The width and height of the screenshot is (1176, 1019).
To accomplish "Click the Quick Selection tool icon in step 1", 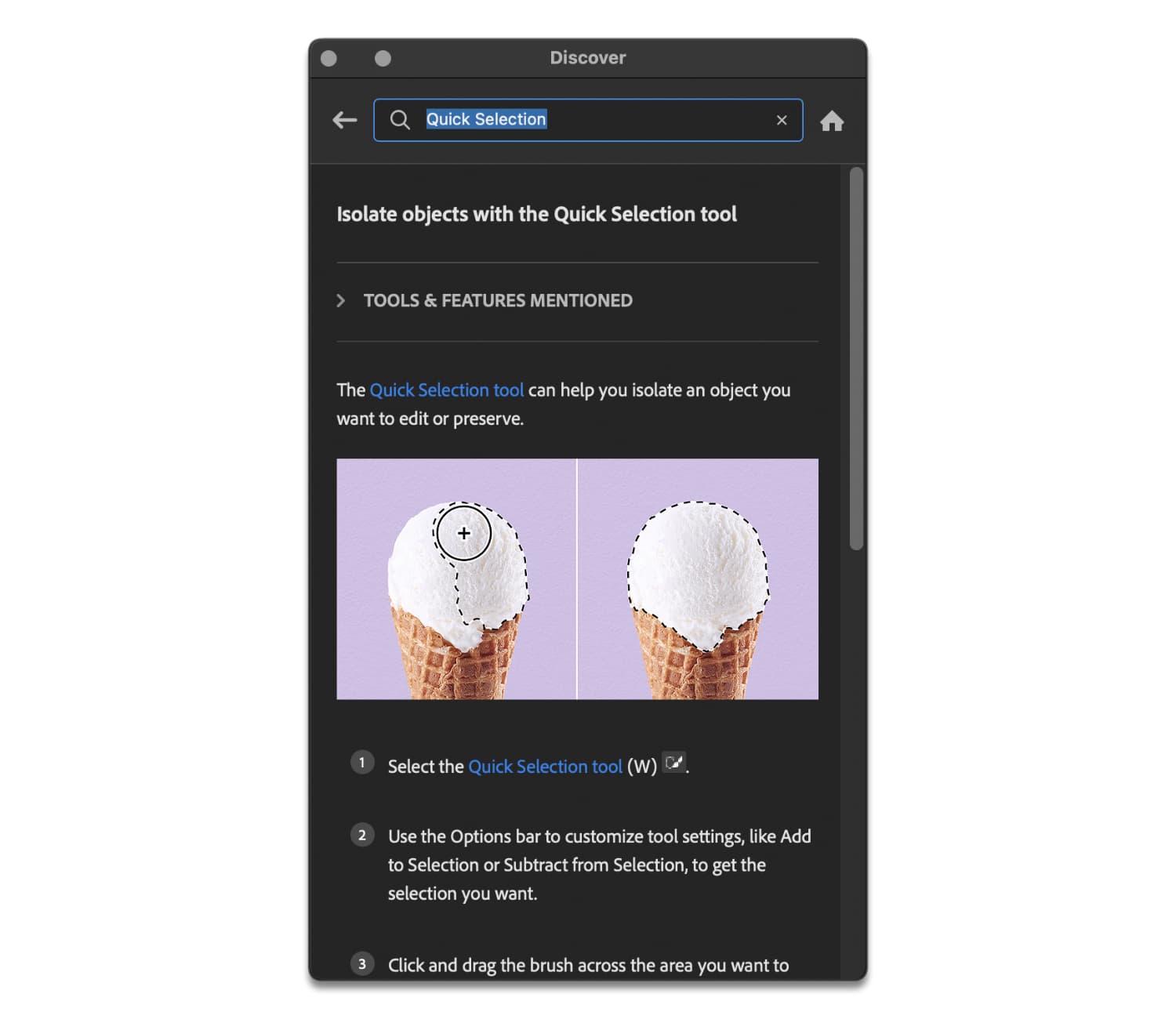I will click(674, 762).
